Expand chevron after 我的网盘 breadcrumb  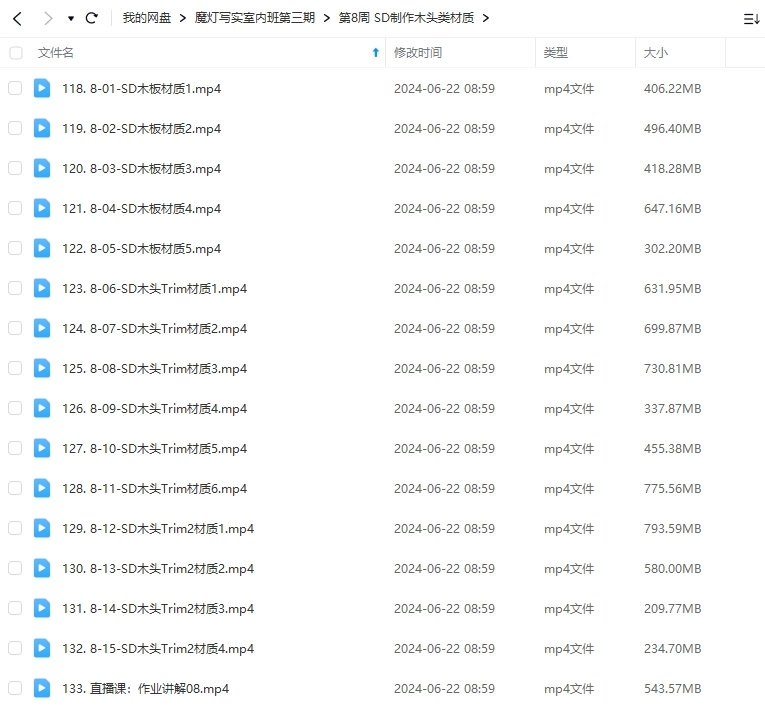click(x=183, y=18)
